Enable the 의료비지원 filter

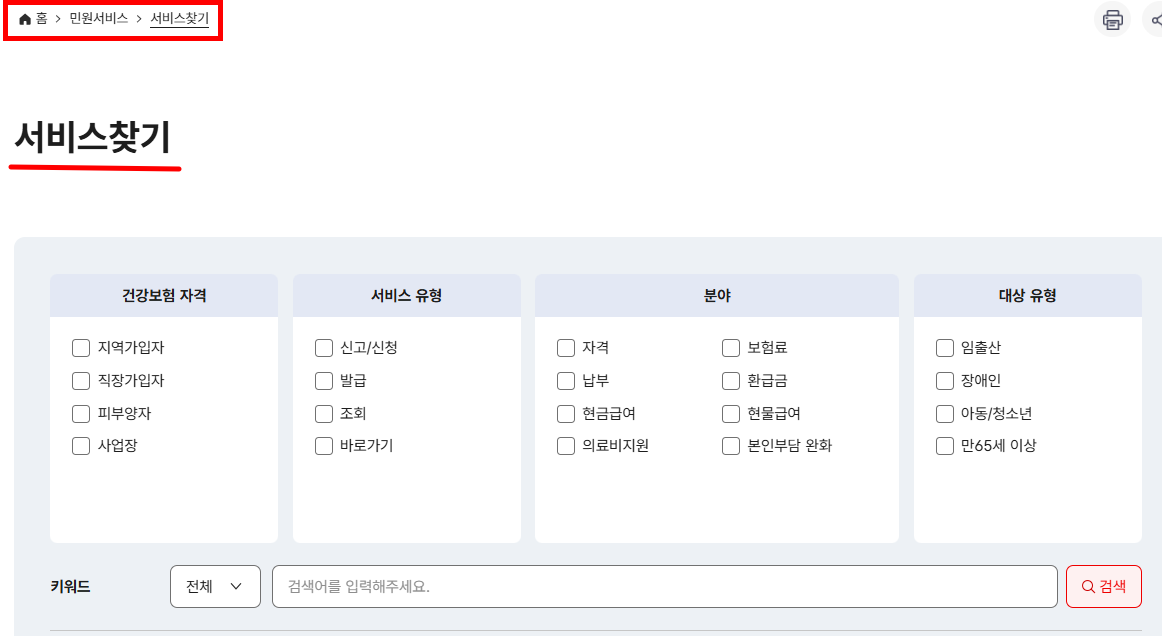tap(565, 446)
